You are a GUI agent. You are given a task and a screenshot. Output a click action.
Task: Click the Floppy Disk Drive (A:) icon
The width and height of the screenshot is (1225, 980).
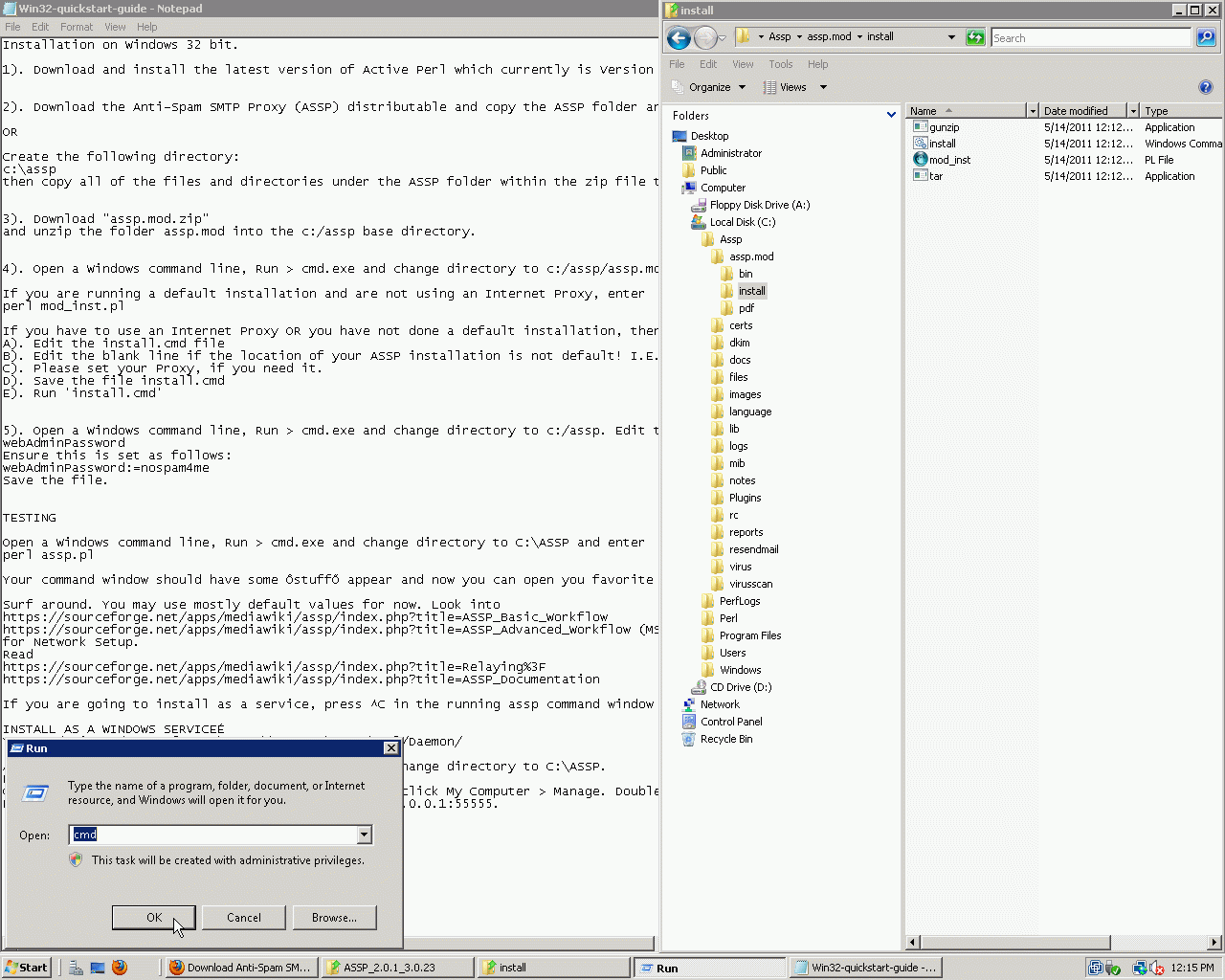coord(699,205)
